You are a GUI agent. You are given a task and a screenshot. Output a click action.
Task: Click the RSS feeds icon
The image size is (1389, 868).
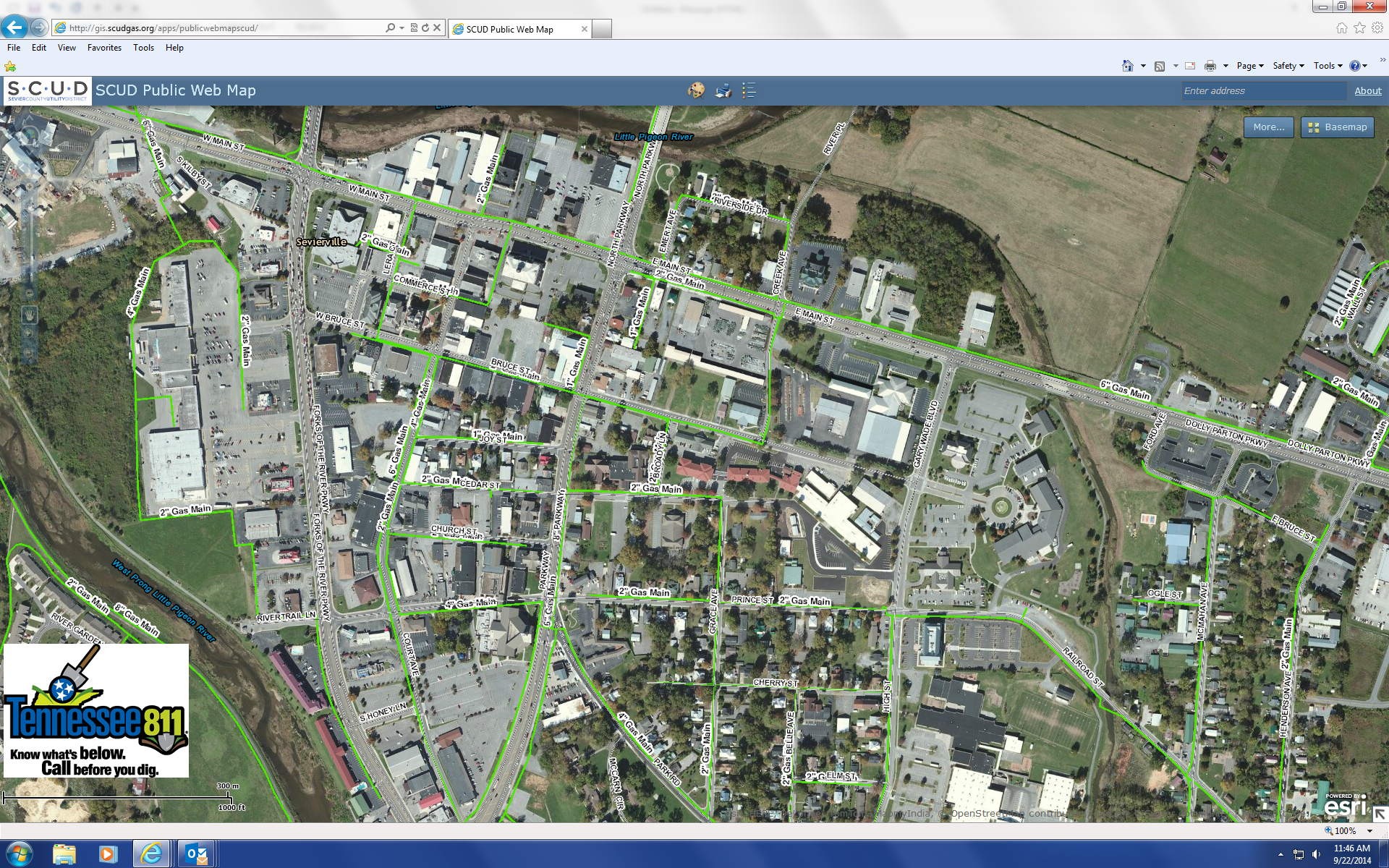click(1160, 66)
